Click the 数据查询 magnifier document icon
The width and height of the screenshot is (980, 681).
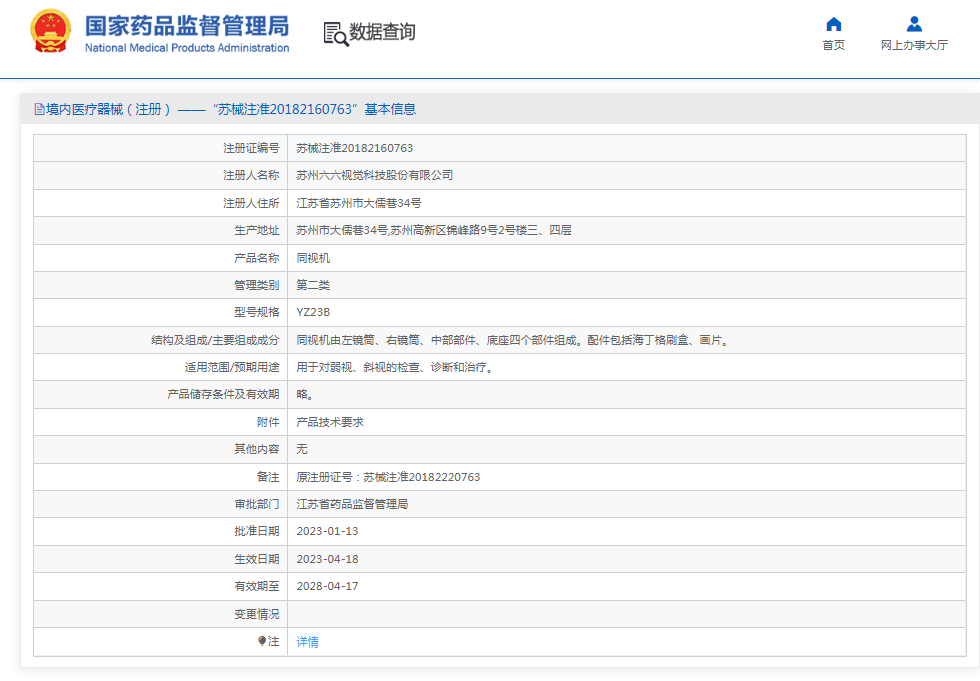click(335, 33)
